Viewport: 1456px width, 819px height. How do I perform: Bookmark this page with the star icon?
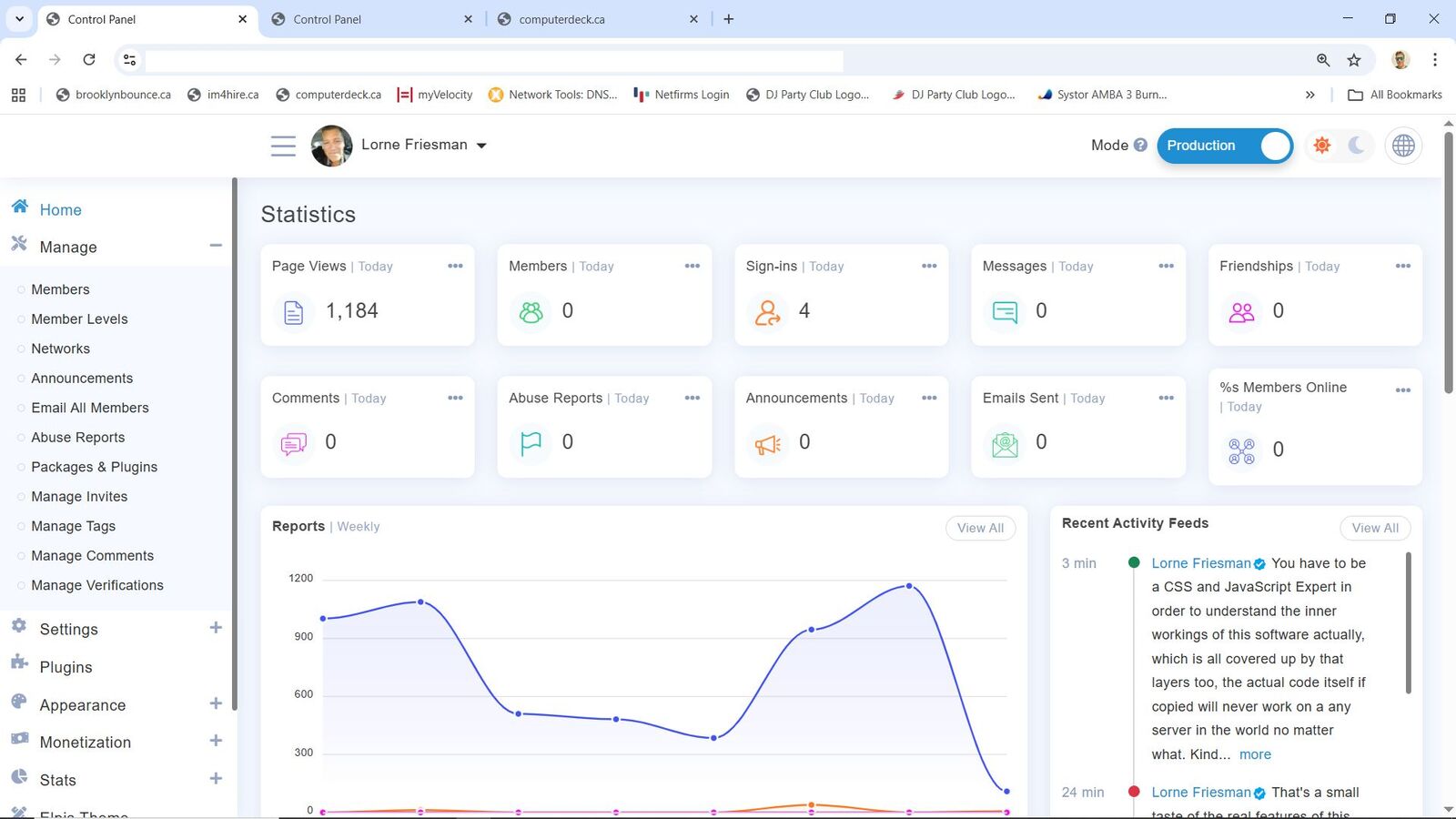click(x=1354, y=60)
